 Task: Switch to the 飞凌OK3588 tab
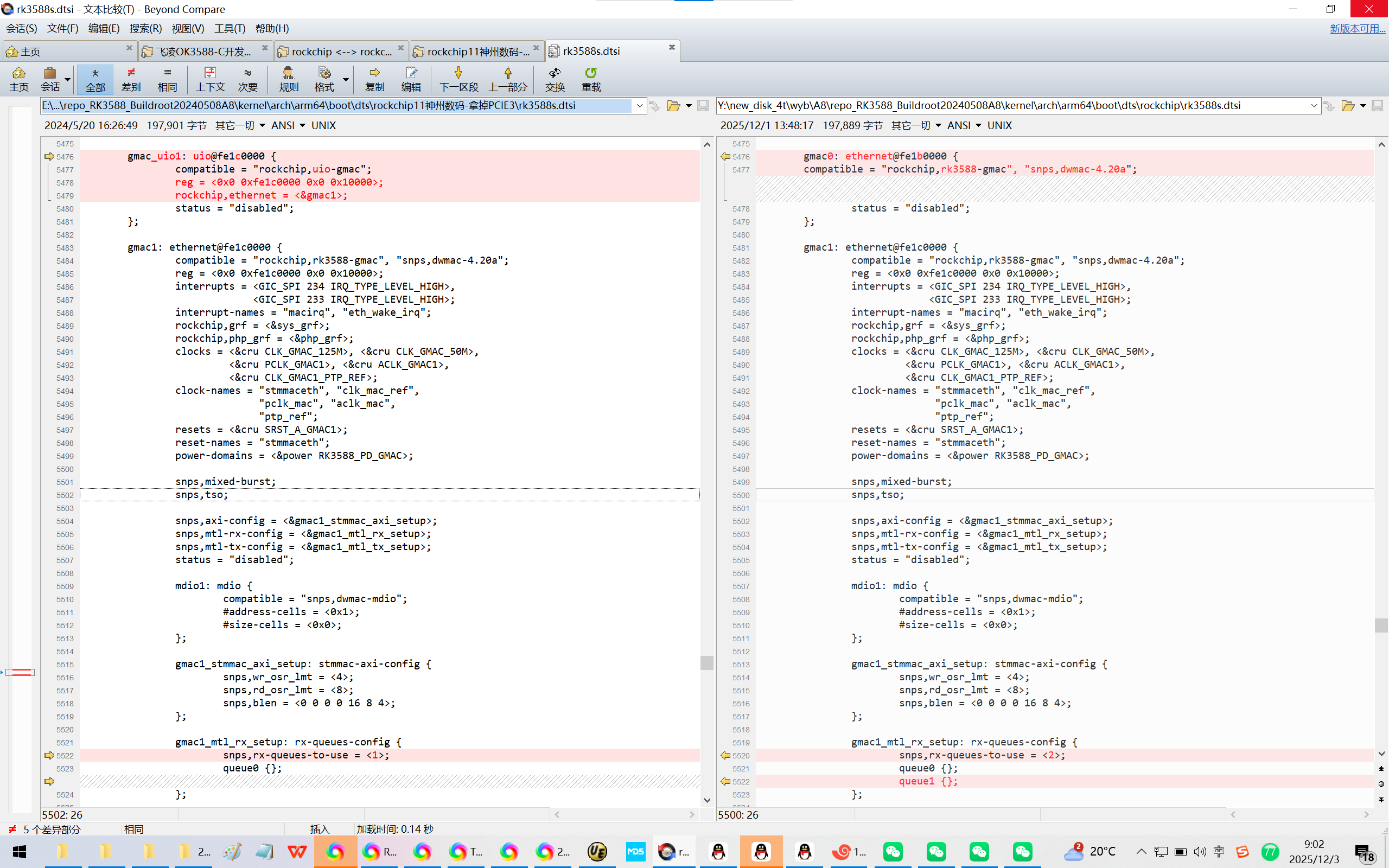(204, 52)
